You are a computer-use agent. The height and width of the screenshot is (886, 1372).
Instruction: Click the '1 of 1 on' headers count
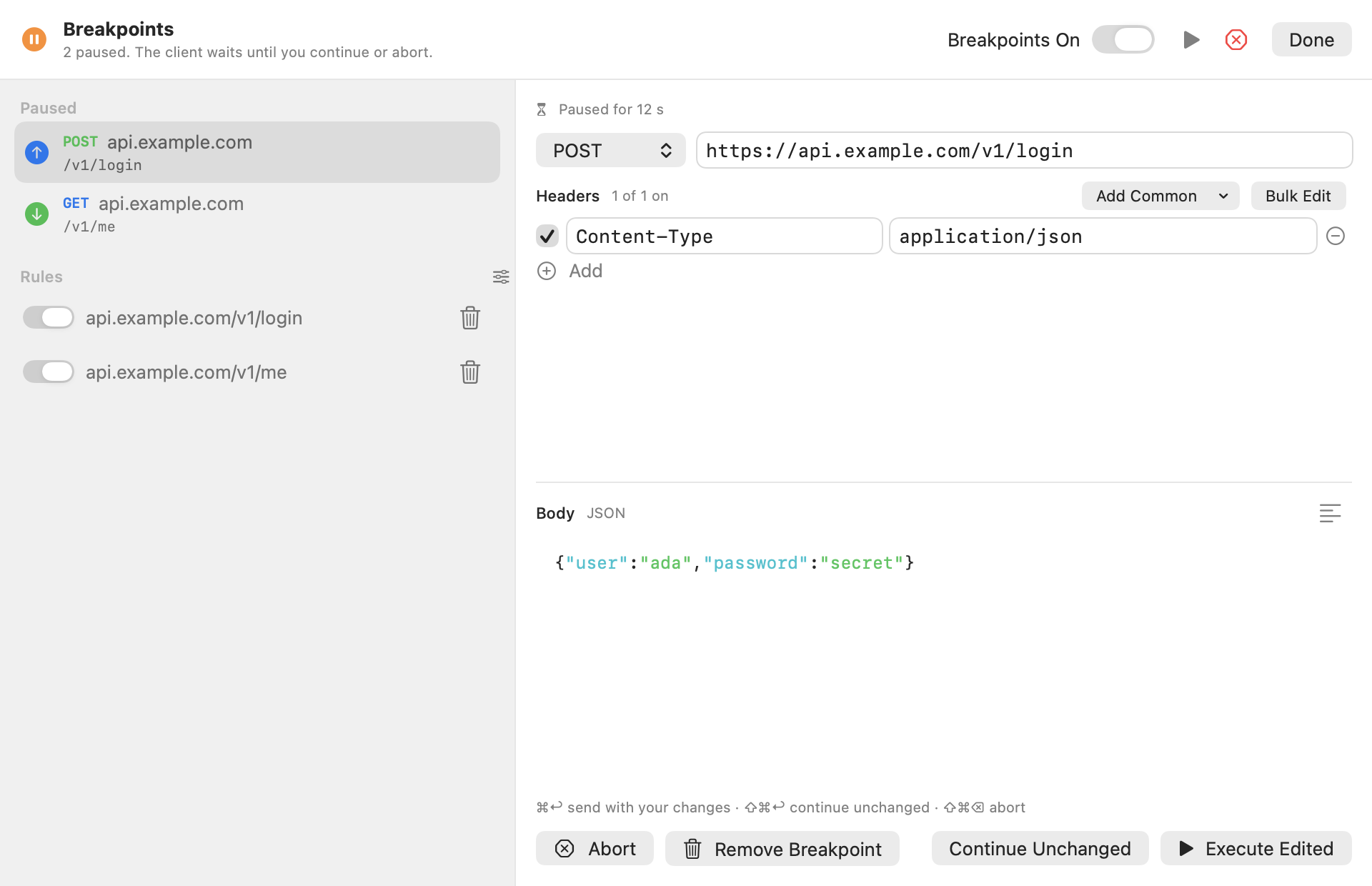click(640, 196)
